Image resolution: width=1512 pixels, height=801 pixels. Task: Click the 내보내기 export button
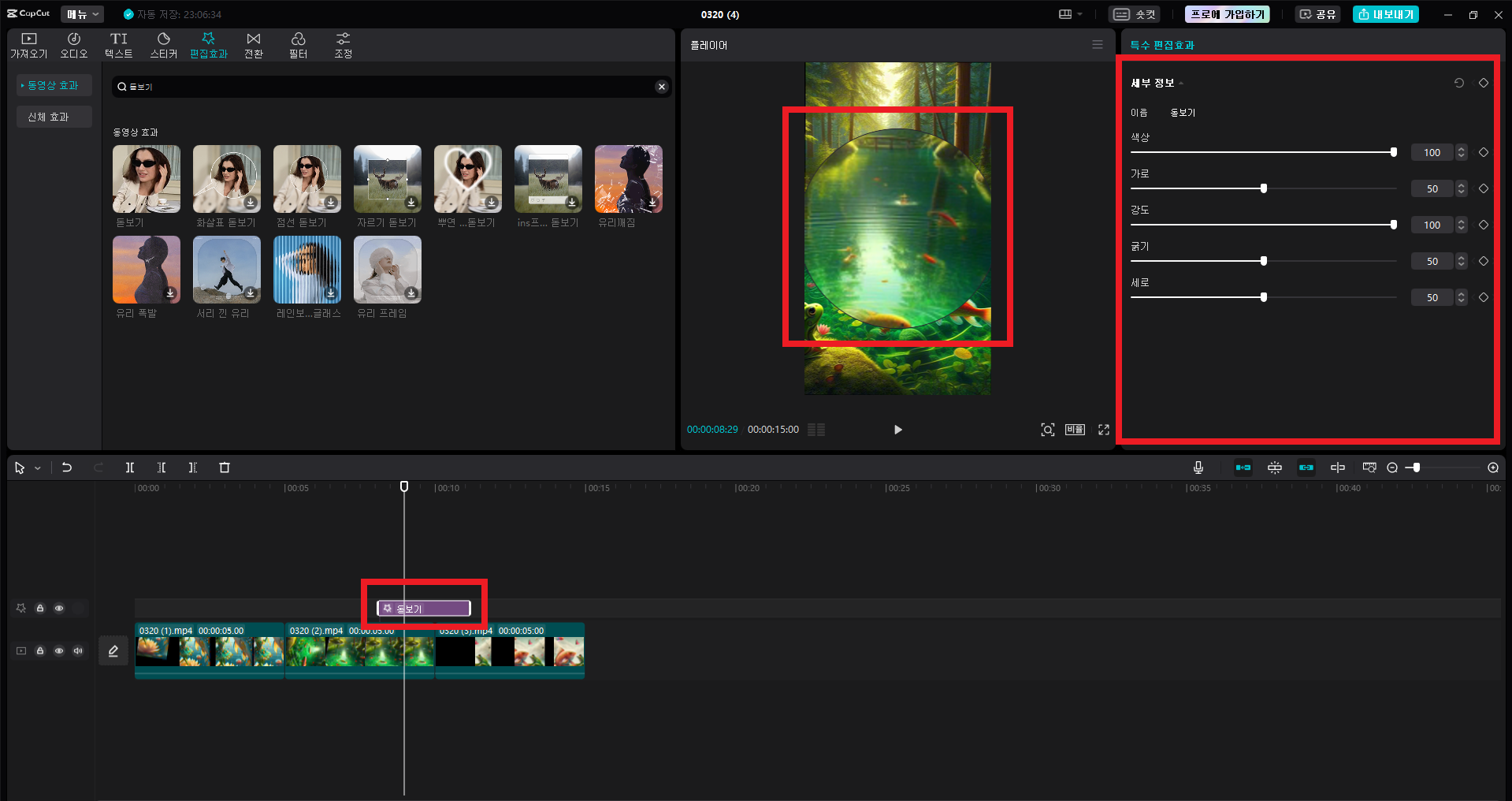coord(1386,14)
